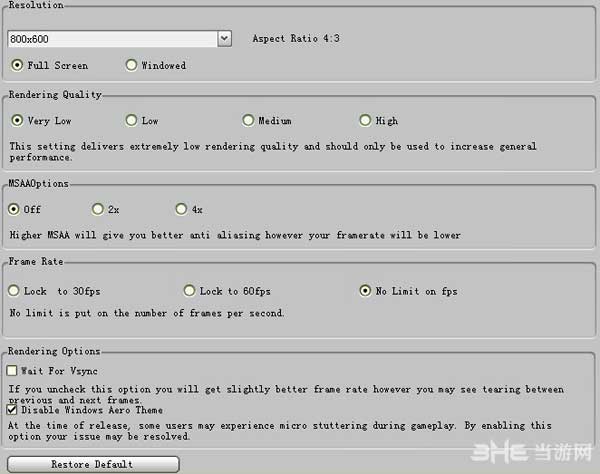Choose High rendering quality
Viewport: 600px width, 474px height.
tap(365, 121)
